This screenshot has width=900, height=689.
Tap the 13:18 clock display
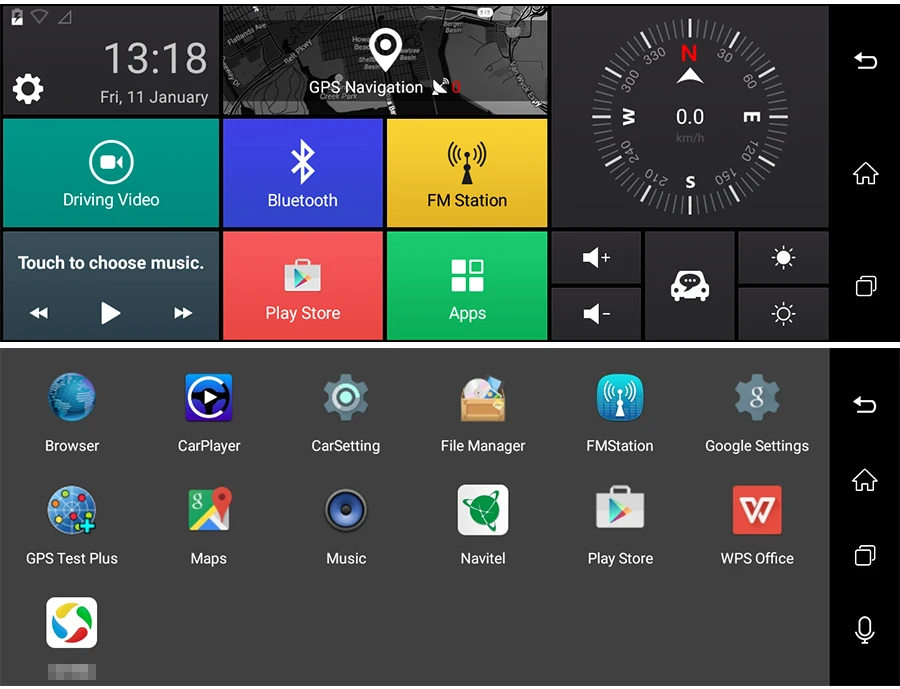156,59
